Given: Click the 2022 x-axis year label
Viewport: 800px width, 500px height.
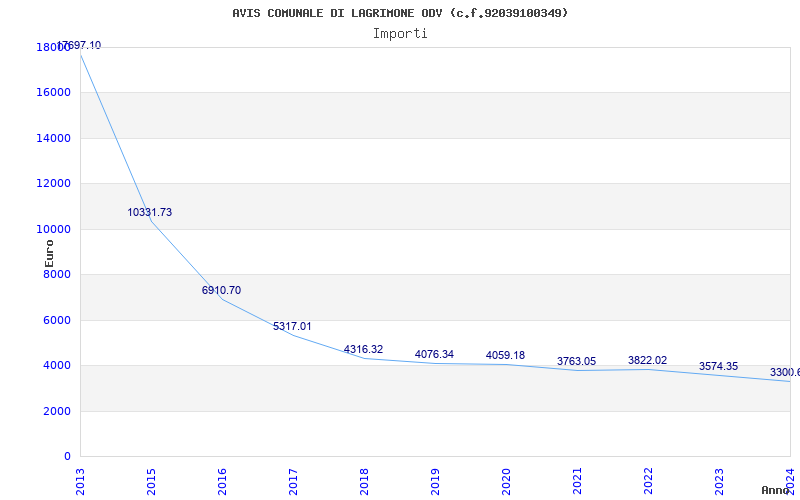Looking at the screenshot, I should coord(648,481).
